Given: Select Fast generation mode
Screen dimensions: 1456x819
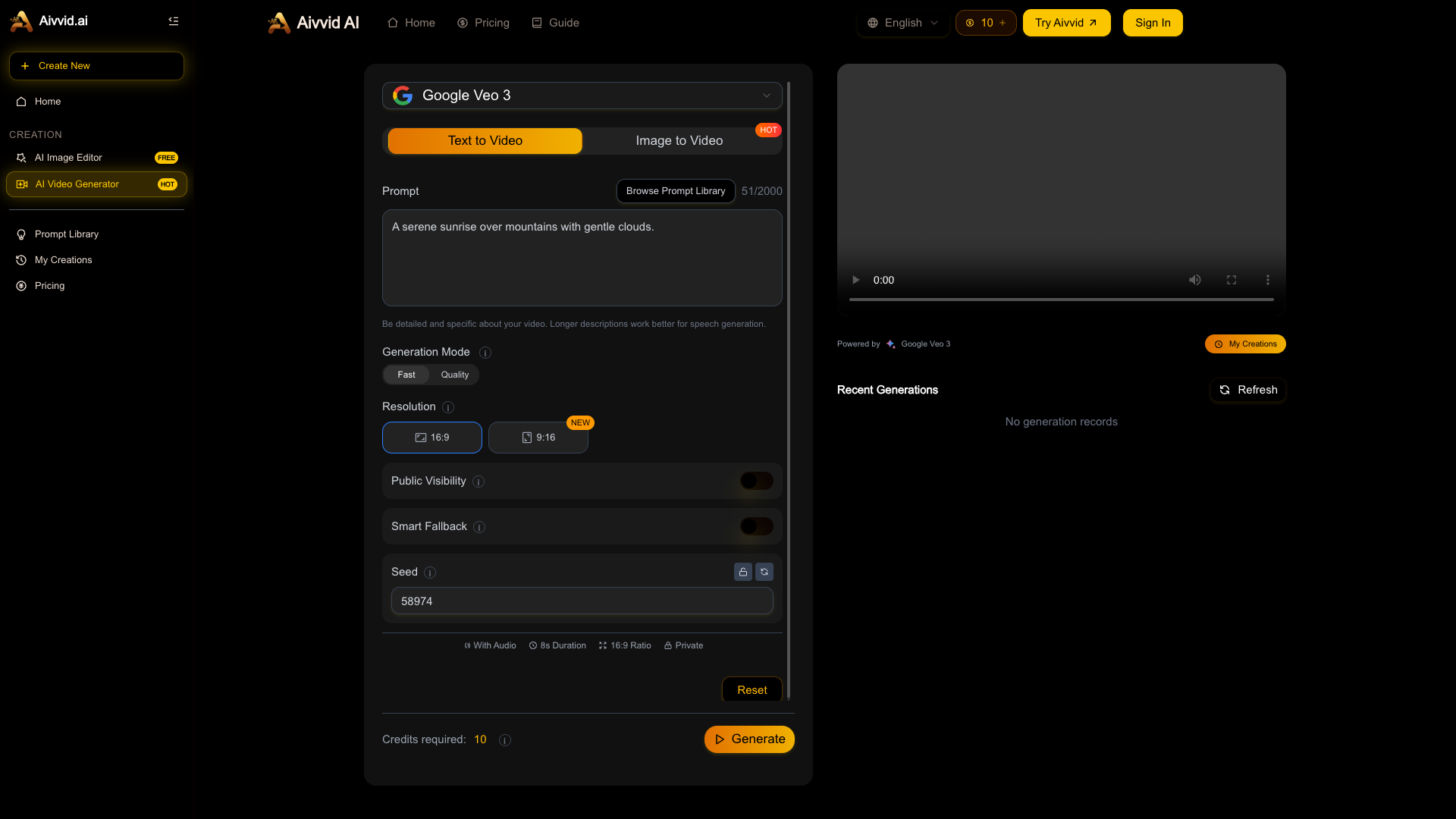Looking at the screenshot, I should pos(406,375).
